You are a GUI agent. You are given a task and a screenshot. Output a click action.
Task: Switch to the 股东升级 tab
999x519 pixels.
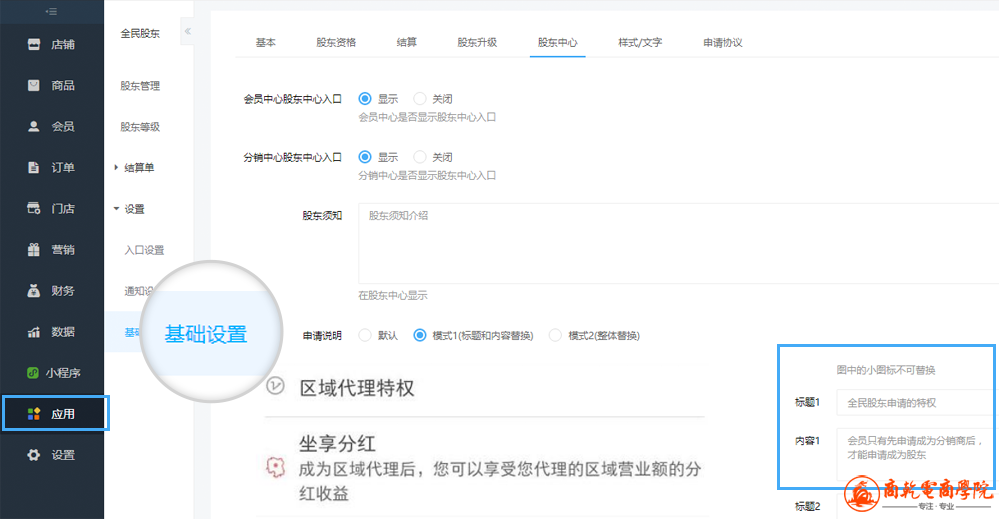click(x=477, y=43)
